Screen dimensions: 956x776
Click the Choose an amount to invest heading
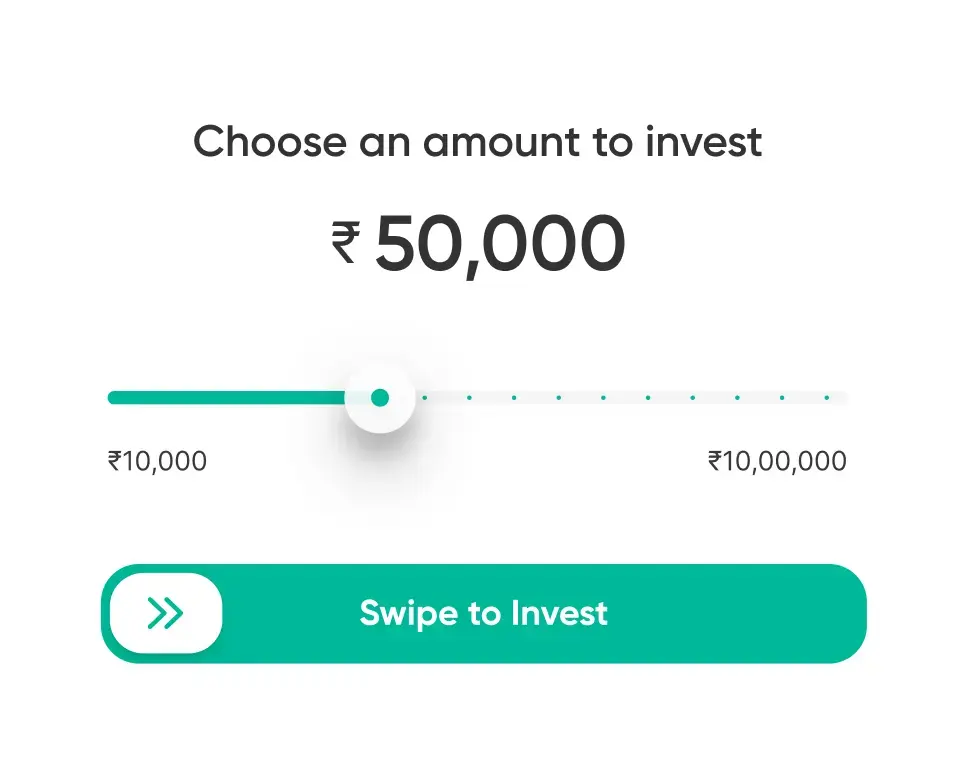pyautogui.click(x=477, y=141)
